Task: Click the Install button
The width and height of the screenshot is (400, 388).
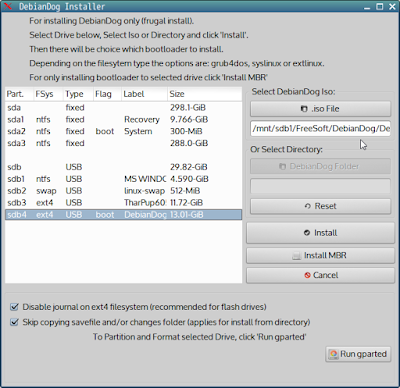Action: point(320,233)
